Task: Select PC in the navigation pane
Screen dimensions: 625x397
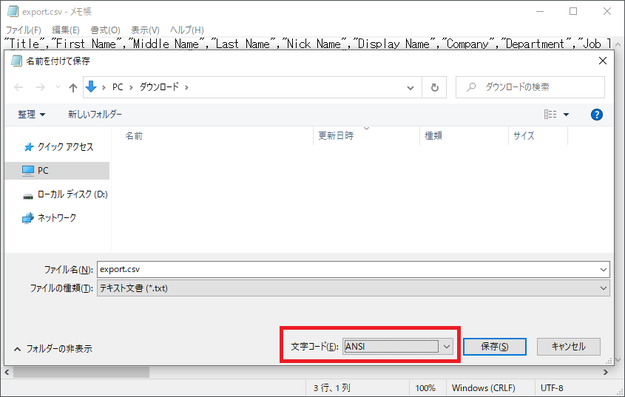Action: 57,171
